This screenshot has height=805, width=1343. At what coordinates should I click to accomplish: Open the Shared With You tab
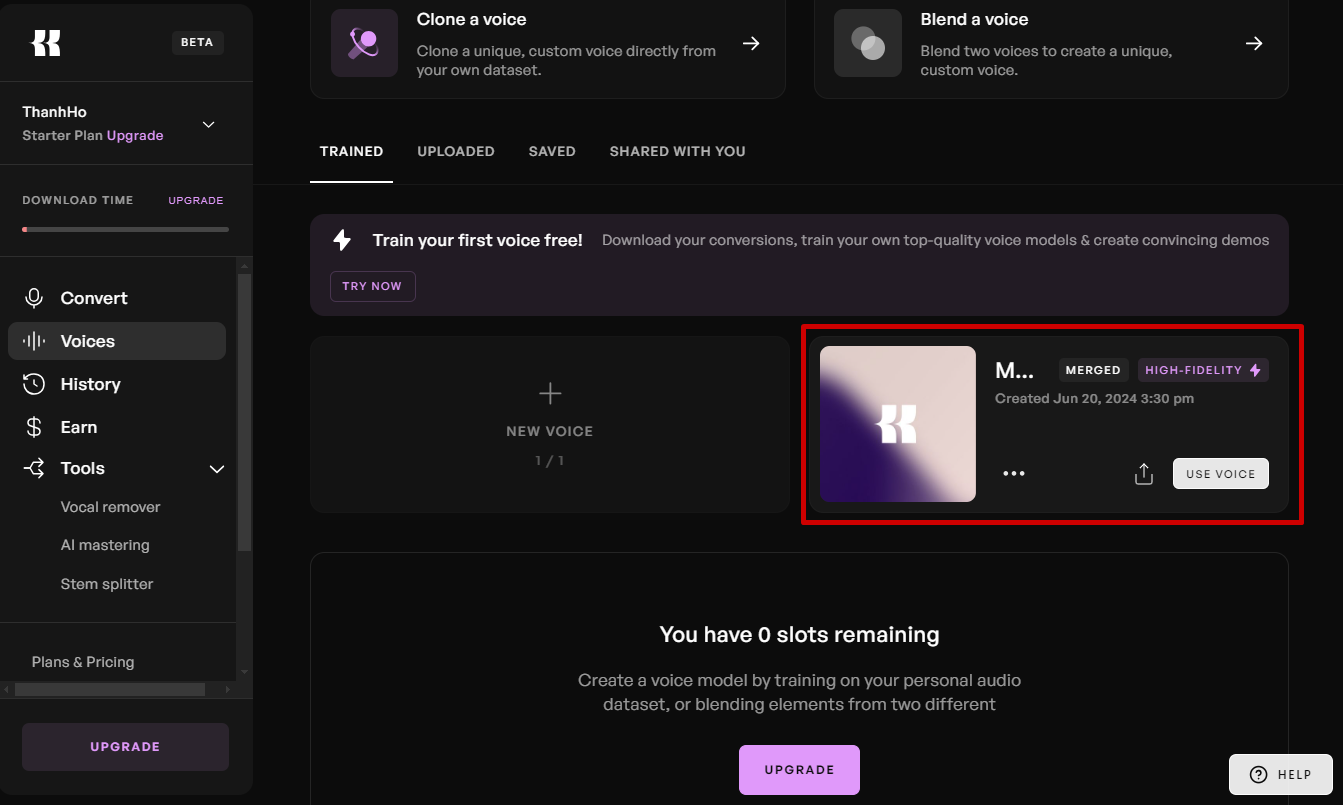pos(677,151)
